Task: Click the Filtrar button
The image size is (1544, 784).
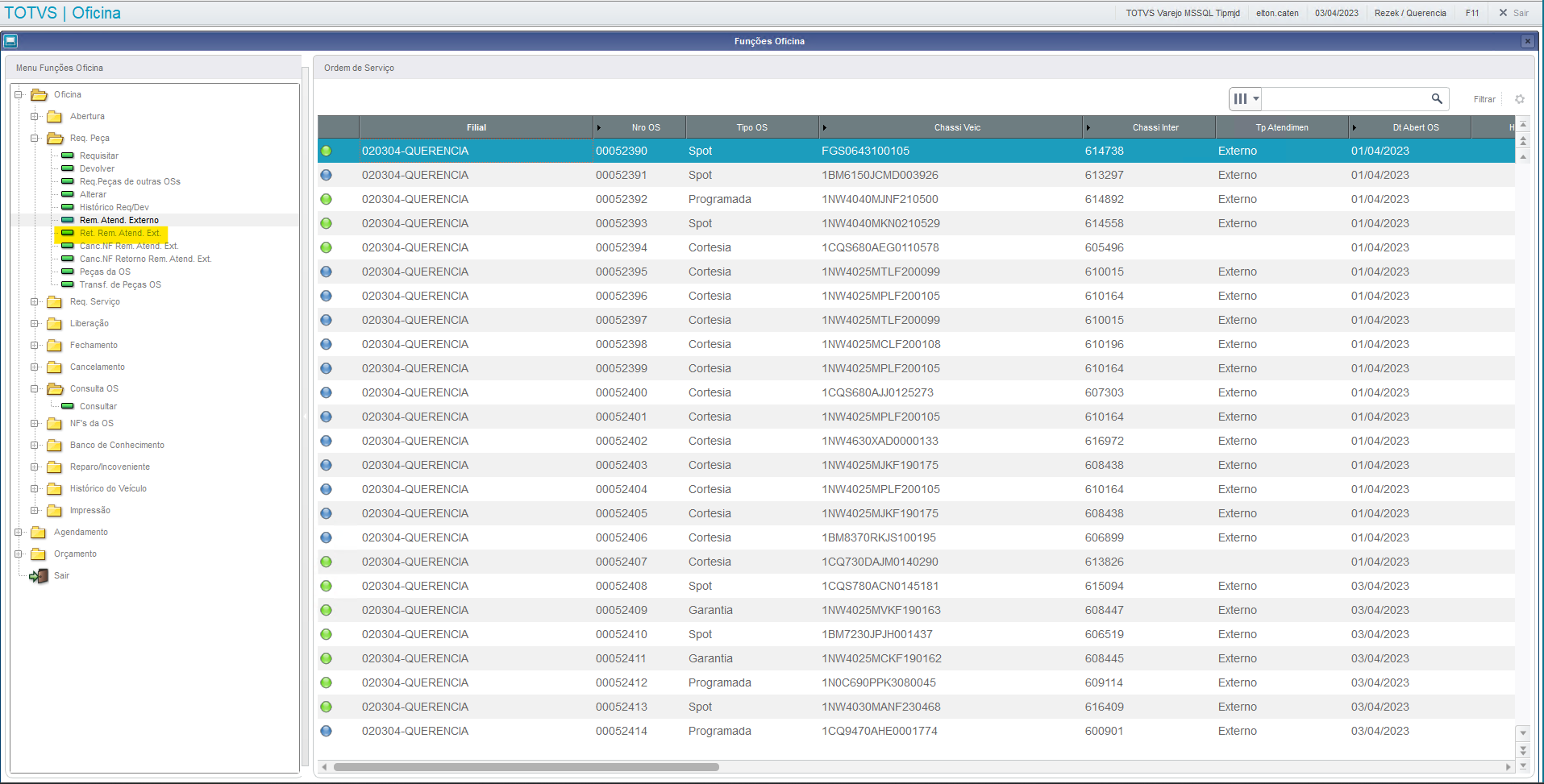Action: click(1484, 99)
